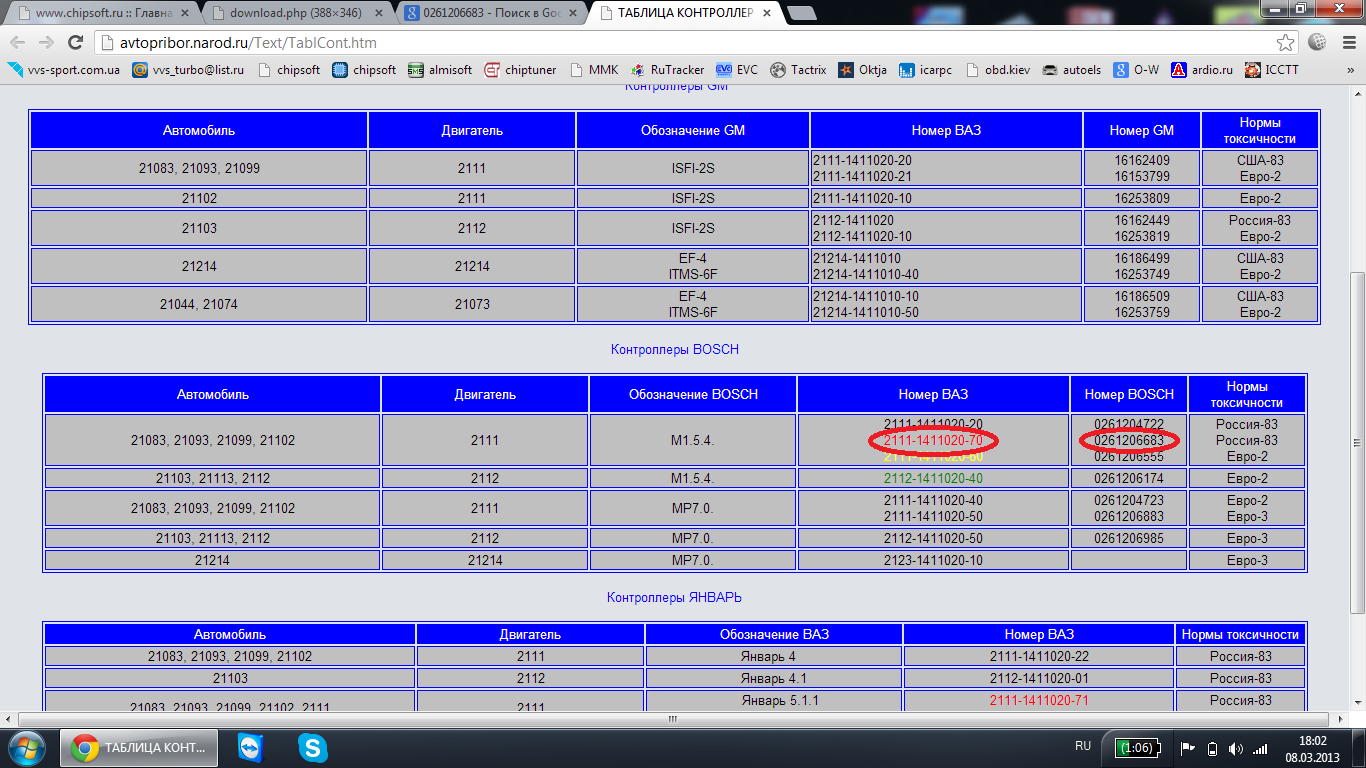Open the chiptuner bookmark
This screenshot has width=1366, height=768.
[x=523, y=70]
